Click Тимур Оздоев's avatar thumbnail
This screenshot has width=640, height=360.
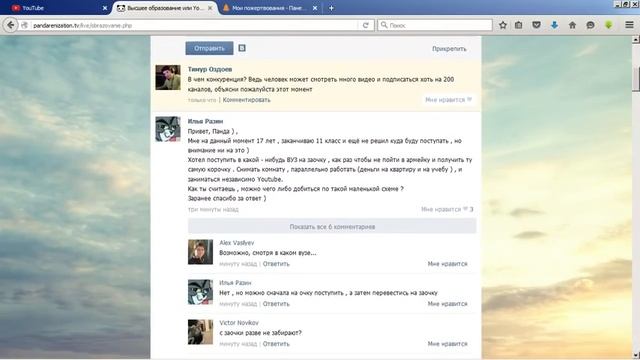[168, 77]
